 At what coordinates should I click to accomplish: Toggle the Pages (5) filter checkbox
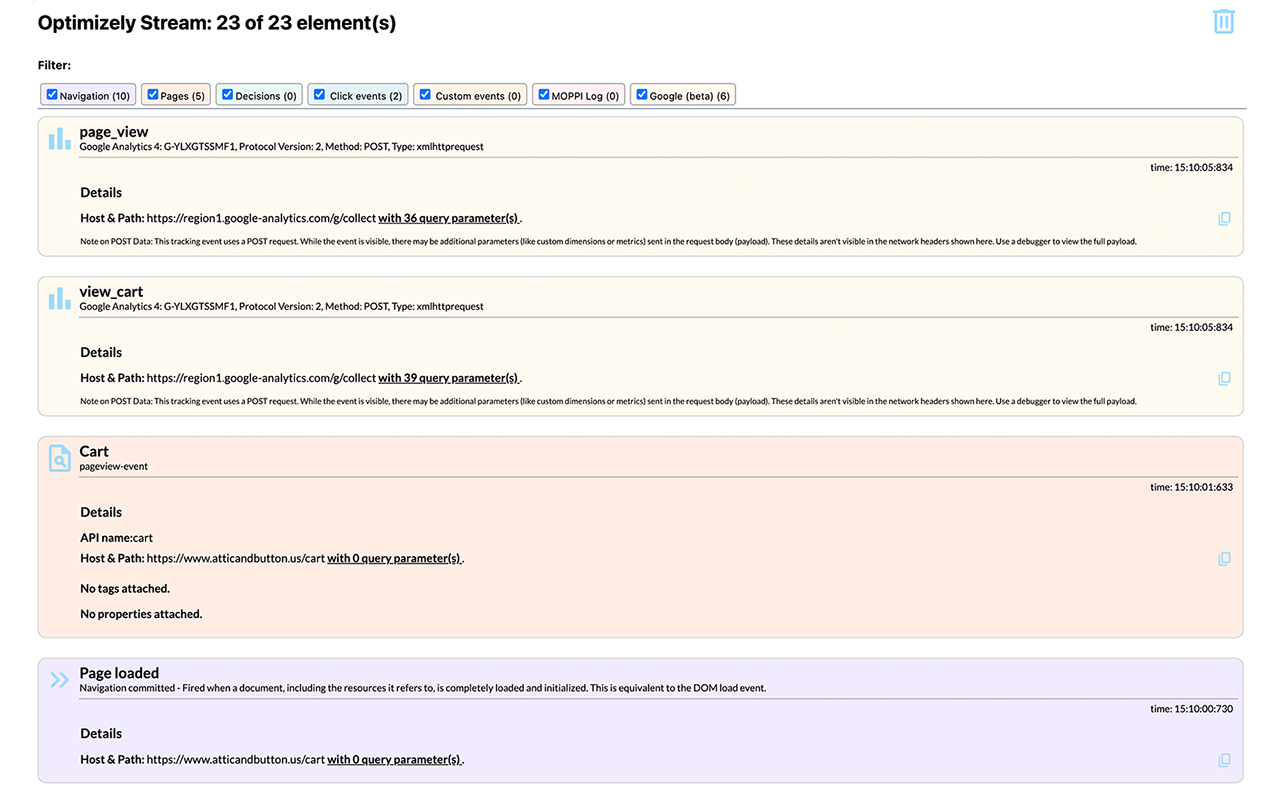pyautogui.click(x=153, y=95)
